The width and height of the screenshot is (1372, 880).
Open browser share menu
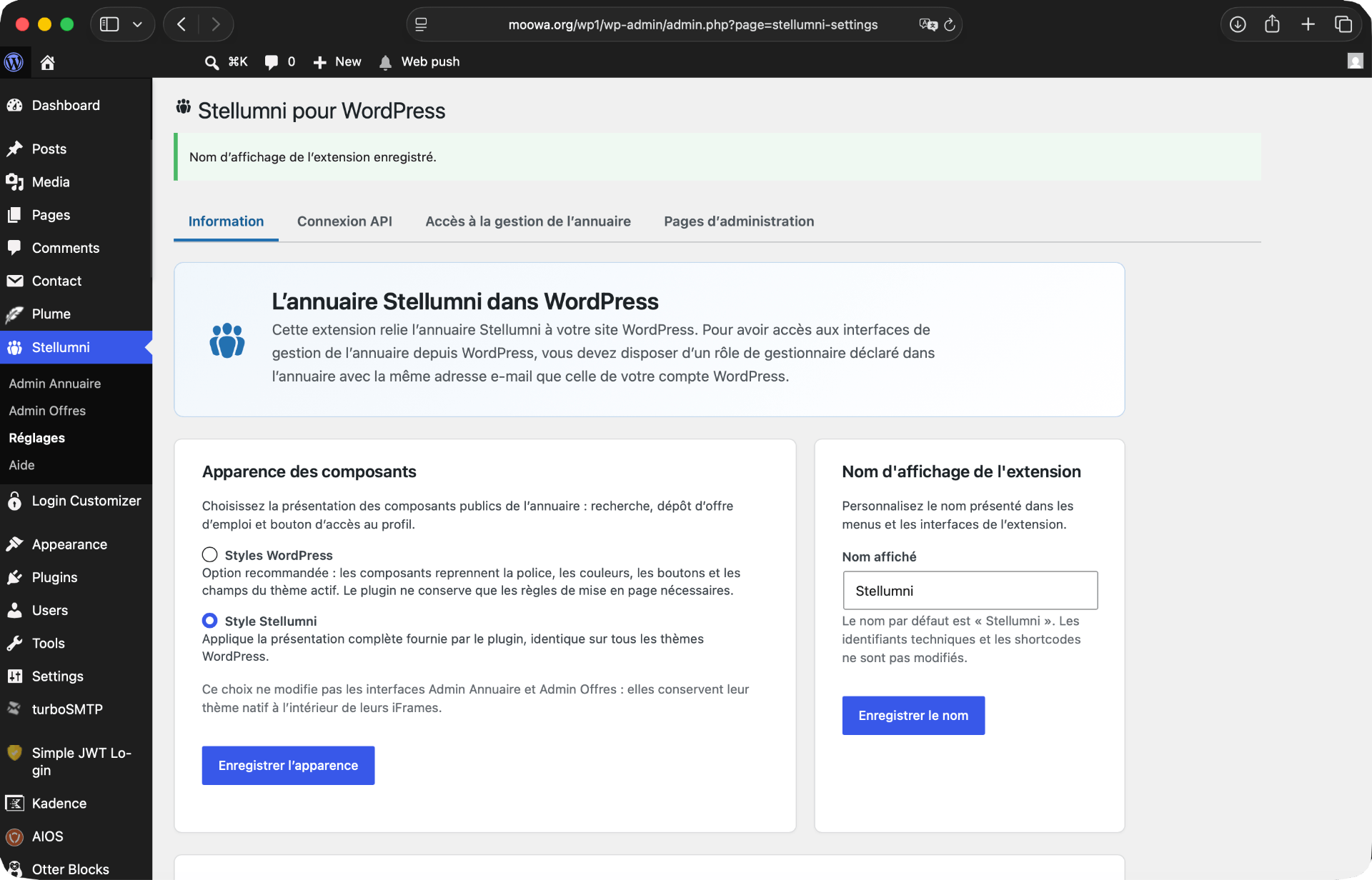click(1272, 24)
